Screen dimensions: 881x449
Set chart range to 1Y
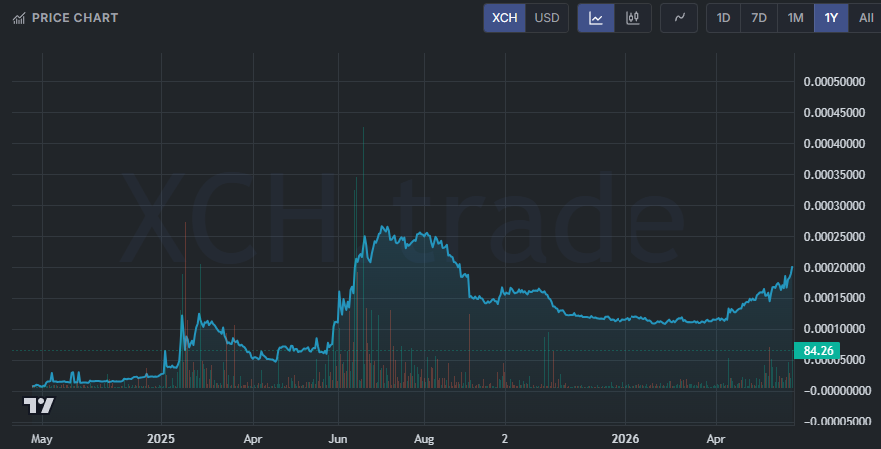pos(831,18)
